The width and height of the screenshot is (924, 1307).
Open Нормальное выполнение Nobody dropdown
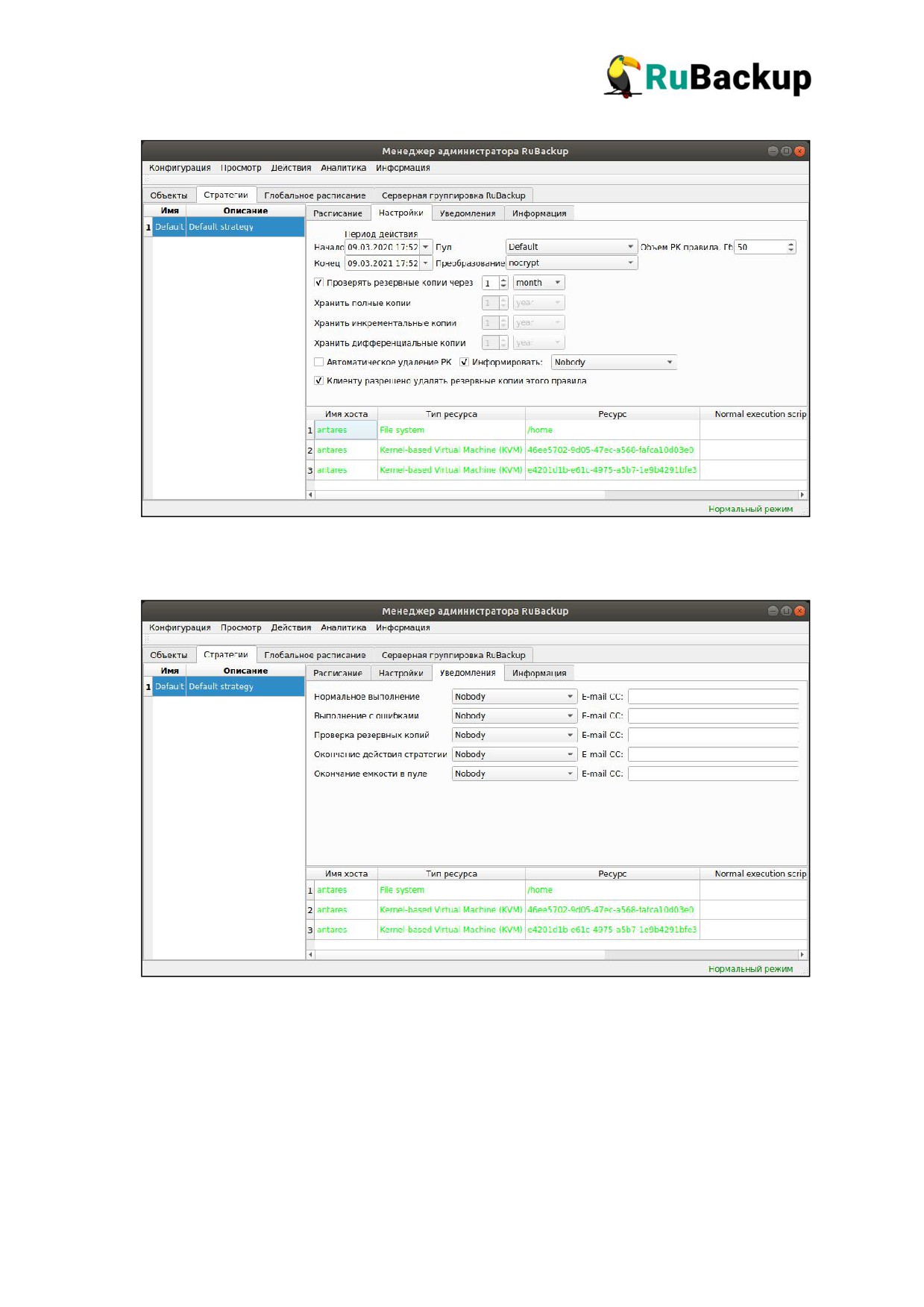pos(515,697)
